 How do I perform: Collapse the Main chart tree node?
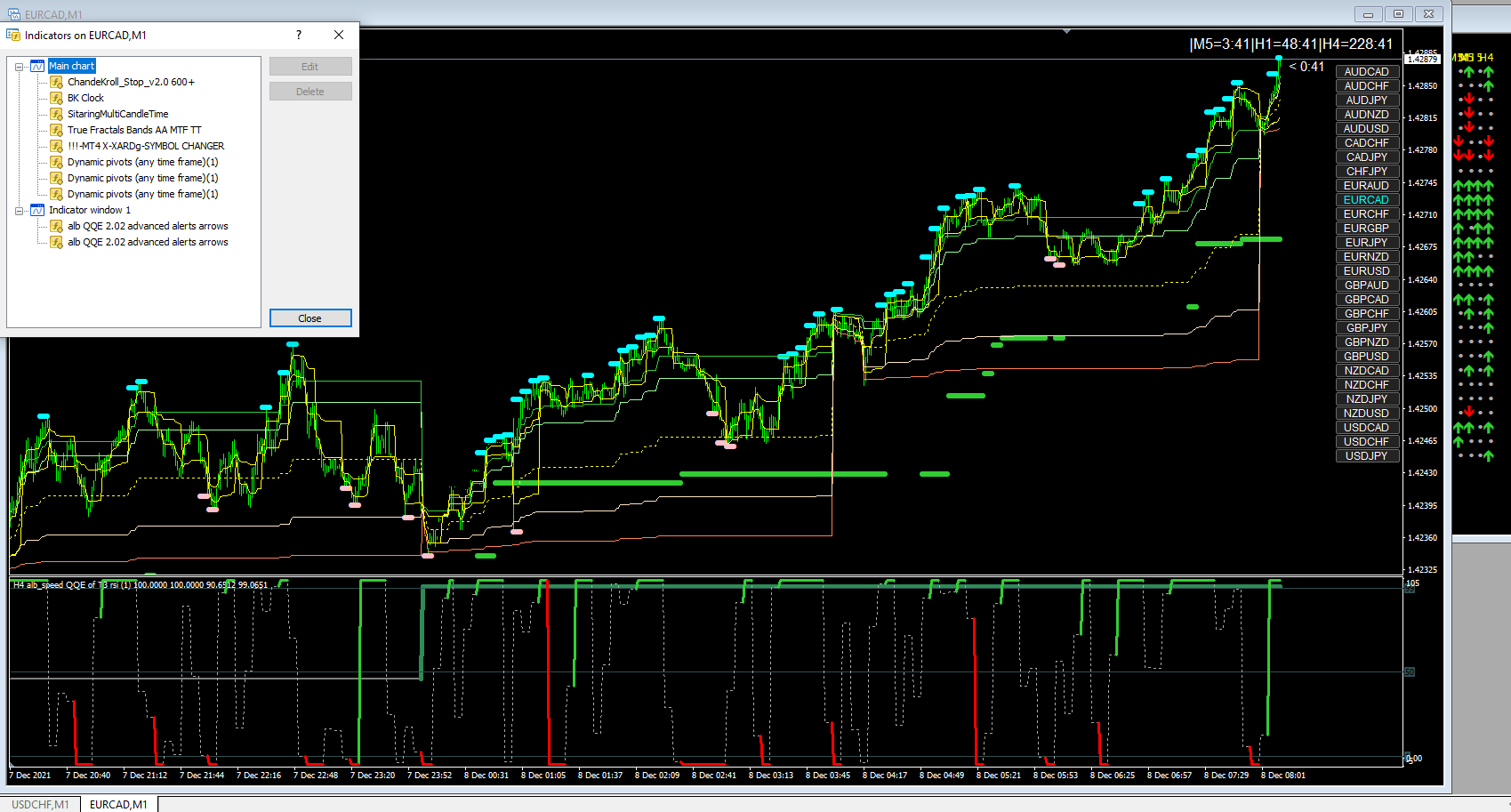point(20,67)
